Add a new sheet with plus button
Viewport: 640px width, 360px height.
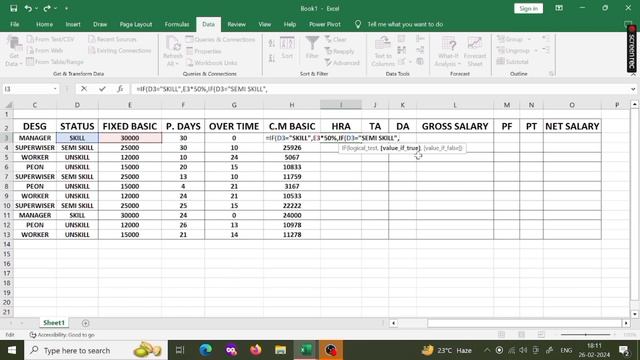(x=85, y=323)
